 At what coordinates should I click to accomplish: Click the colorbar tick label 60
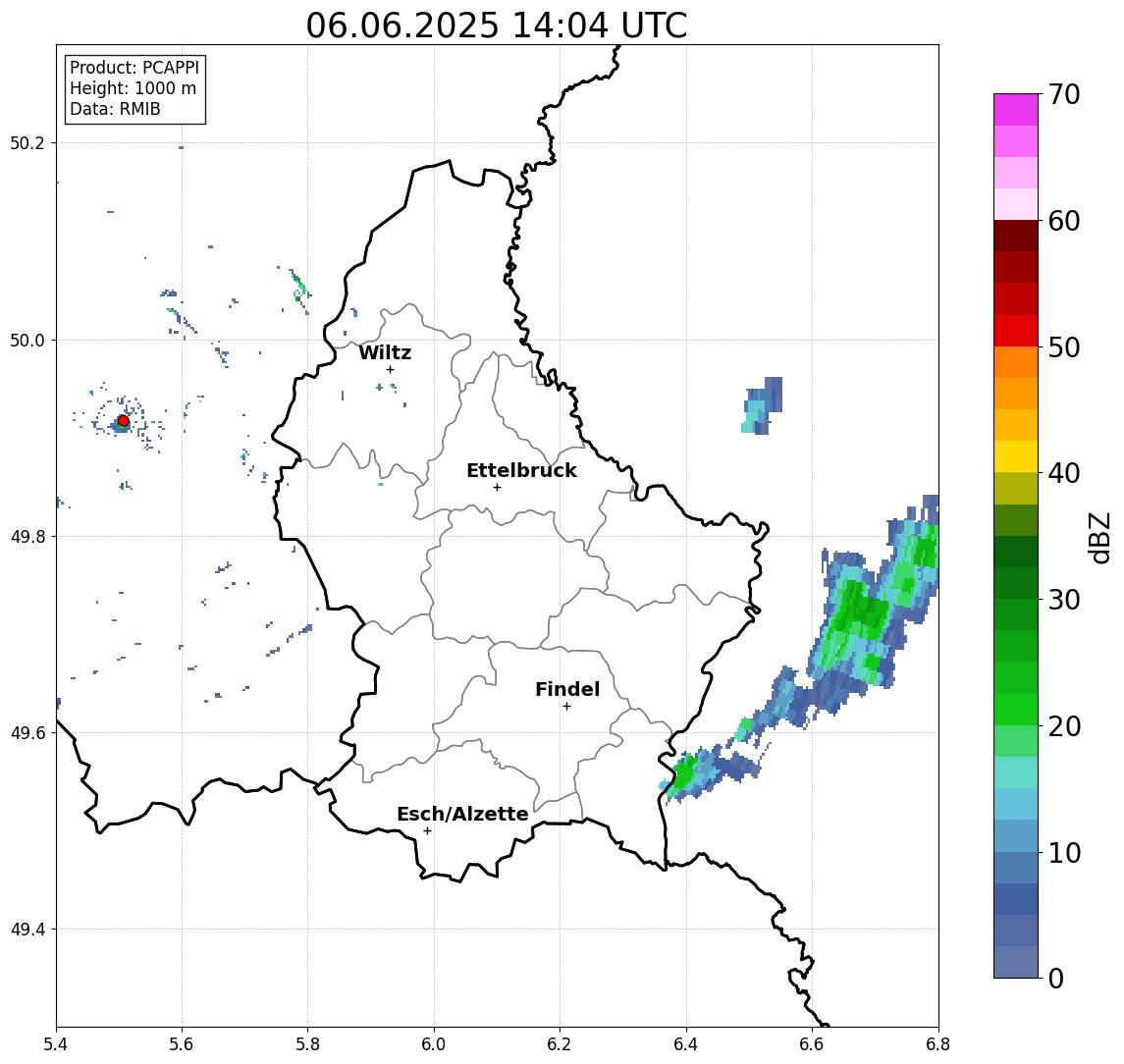(1064, 222)
